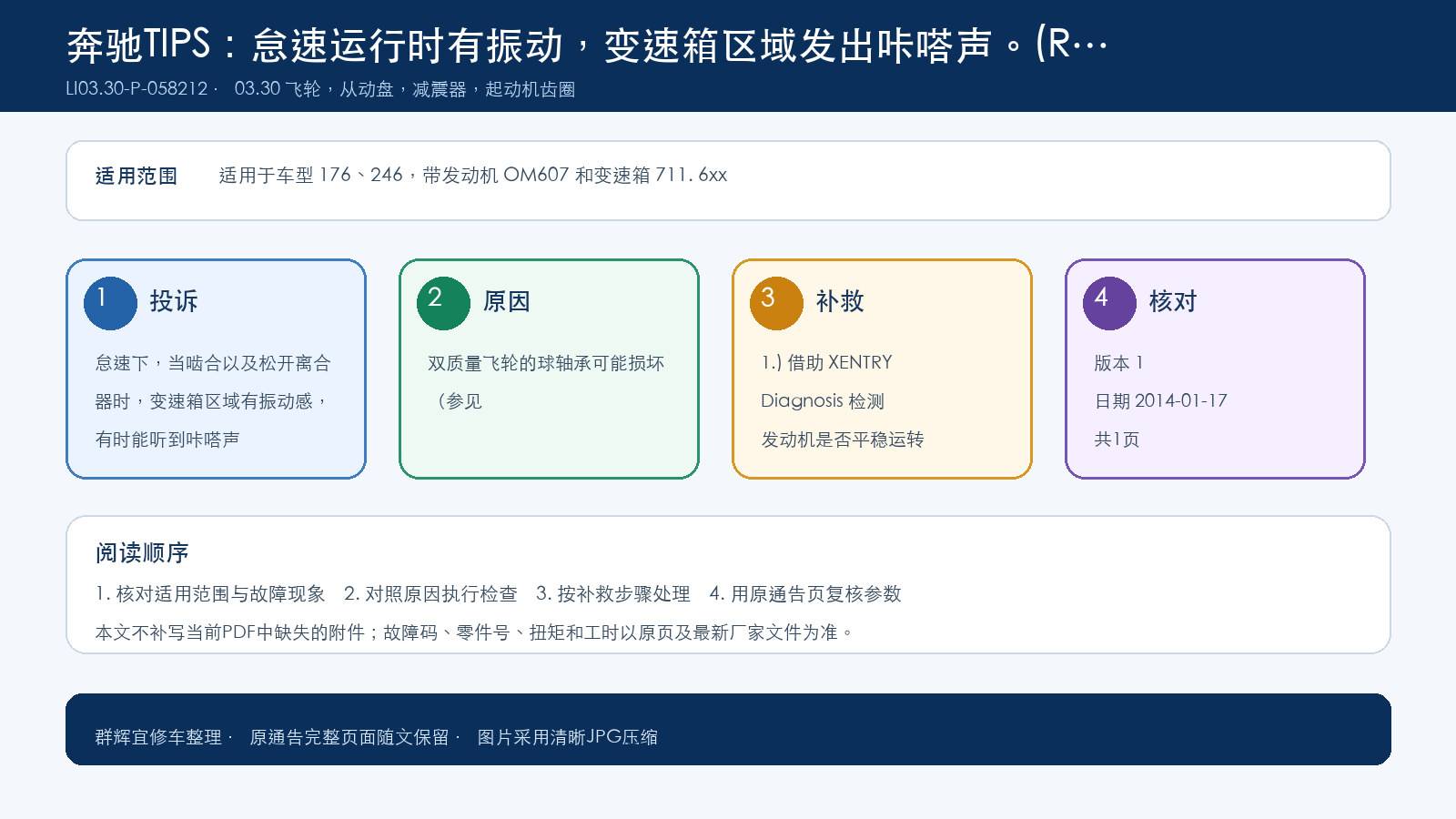Click the line 器时，变速箱区域有振动感
This screenshot has width=1456, height=819.
[x=211, y=401]
